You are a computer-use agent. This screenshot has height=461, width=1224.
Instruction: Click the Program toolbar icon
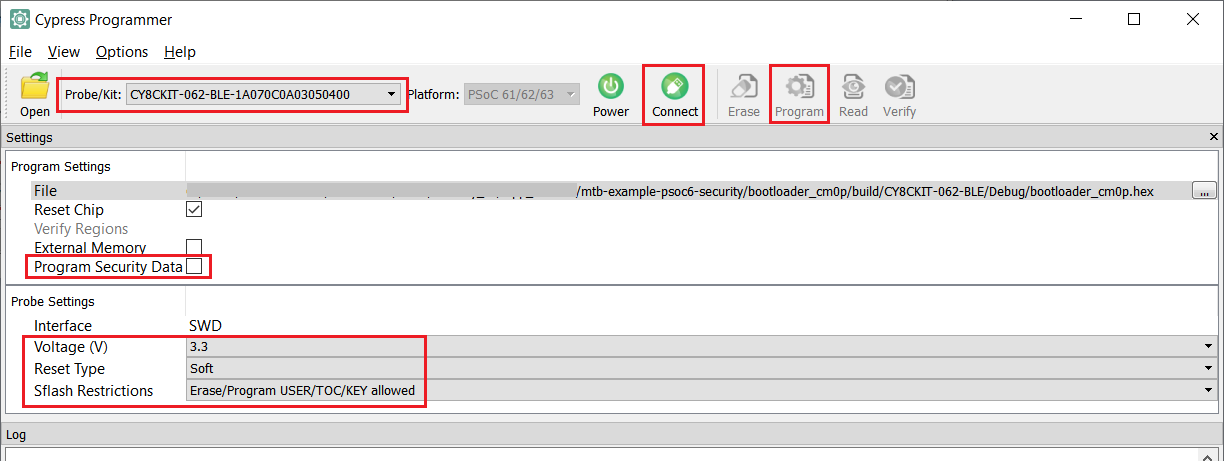click(799, 86)
